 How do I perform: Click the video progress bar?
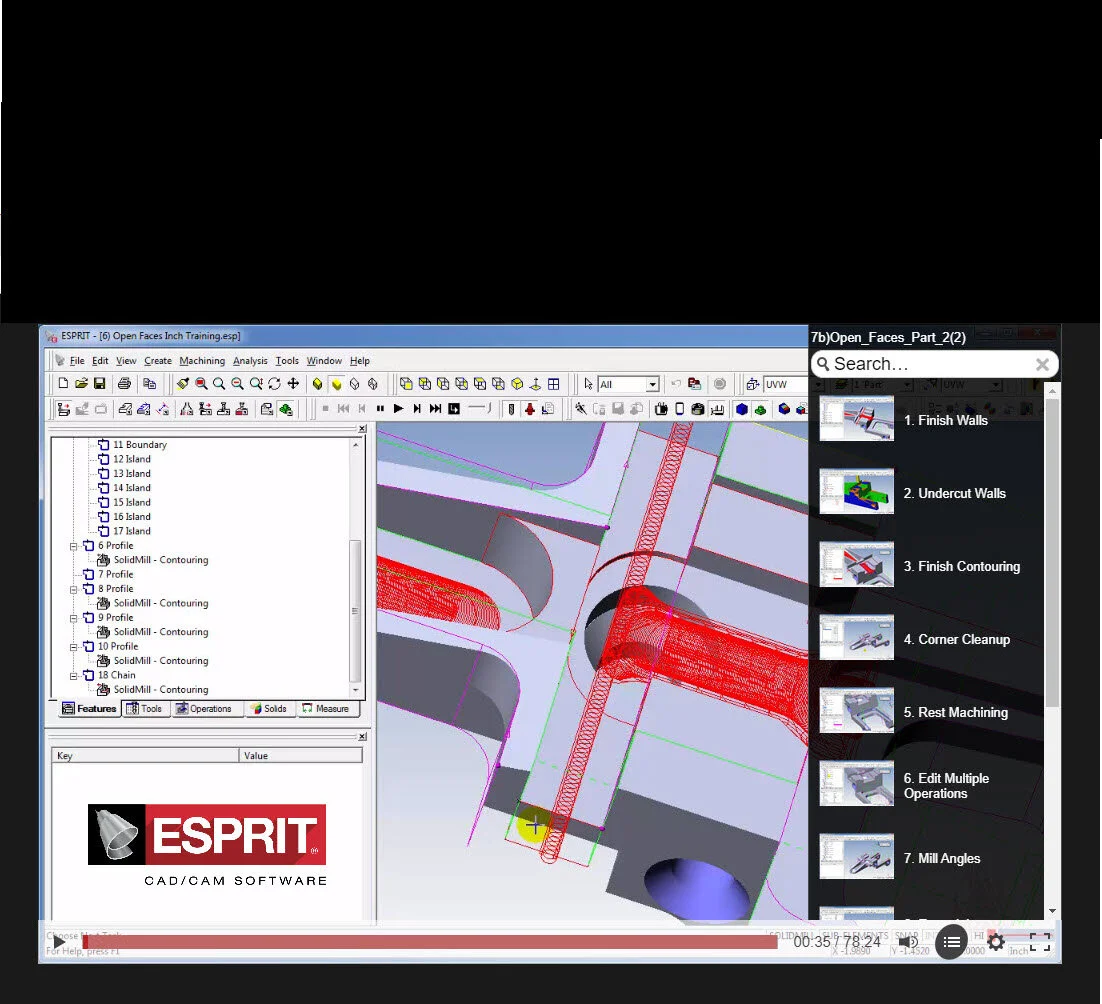(429, 942)
